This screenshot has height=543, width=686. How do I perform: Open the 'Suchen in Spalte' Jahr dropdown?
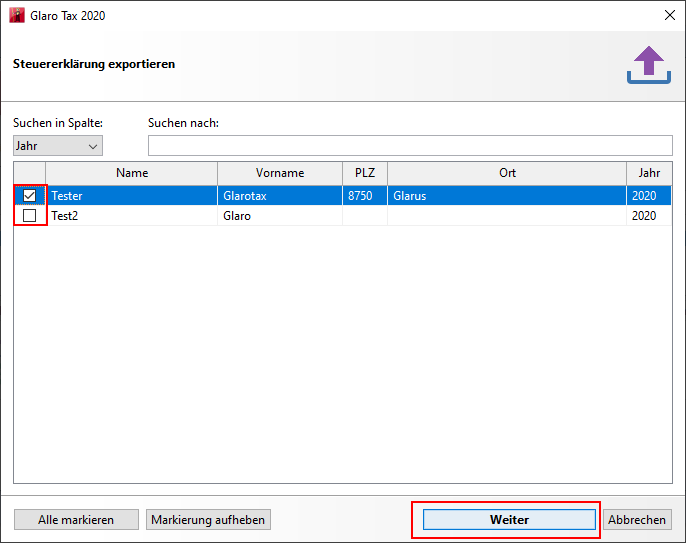pyautogui.click(x=58, y=146)
